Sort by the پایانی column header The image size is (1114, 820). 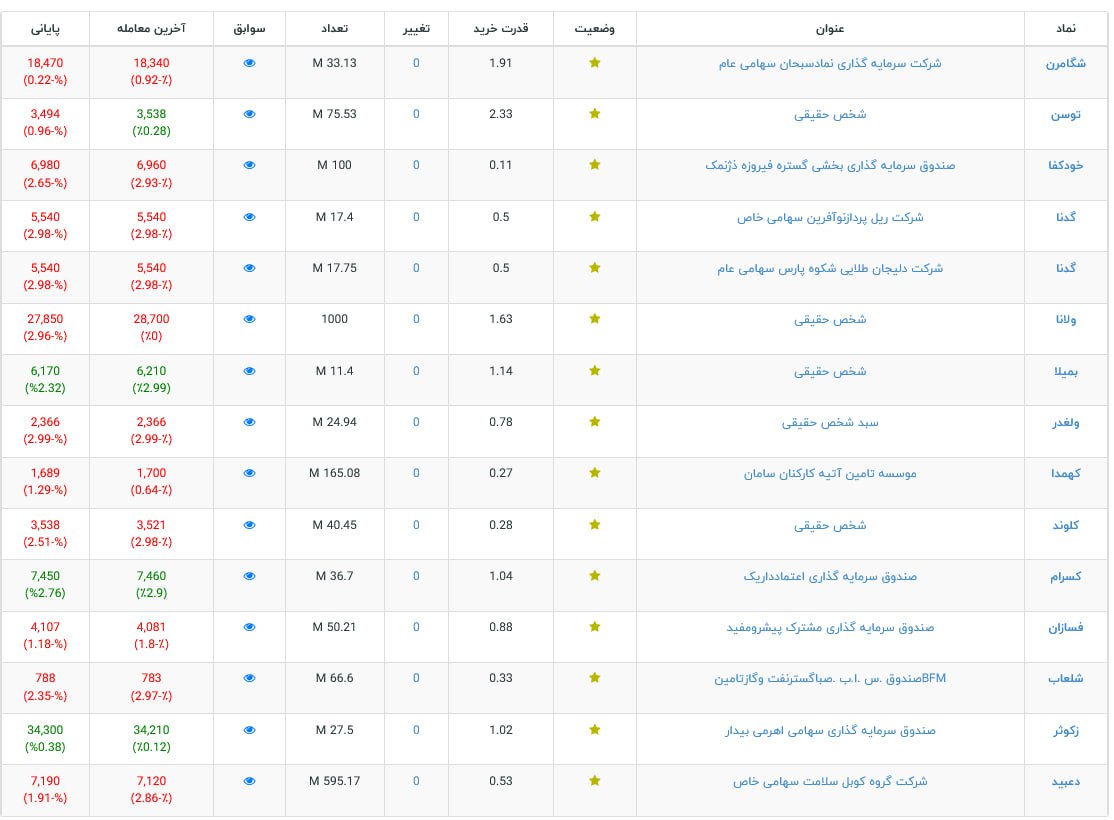[x=46, y=28]
